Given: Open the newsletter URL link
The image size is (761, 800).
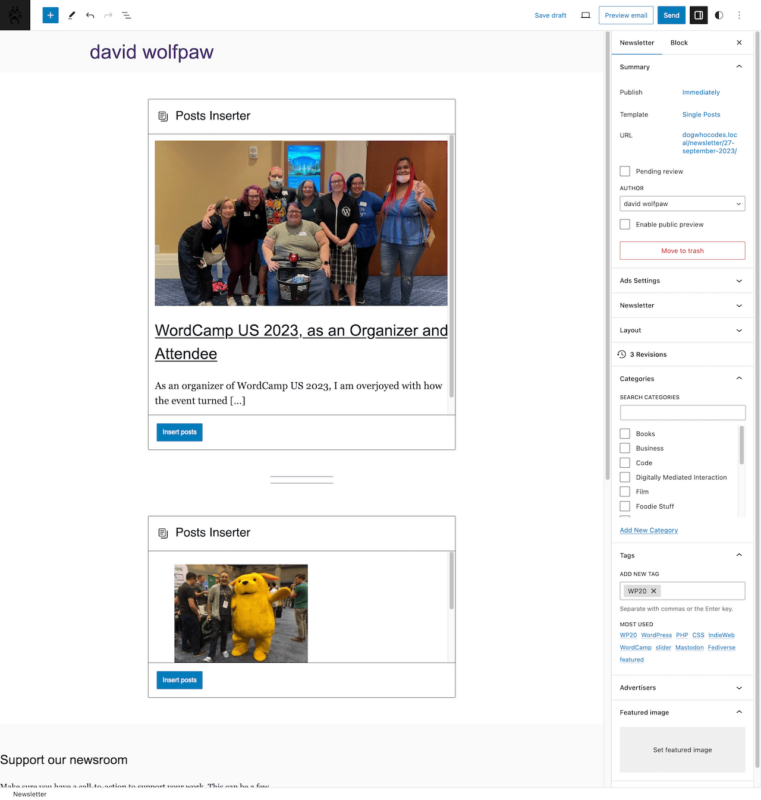Looking at the screenshot, I should pyautogui.click(x=709, y=143).
